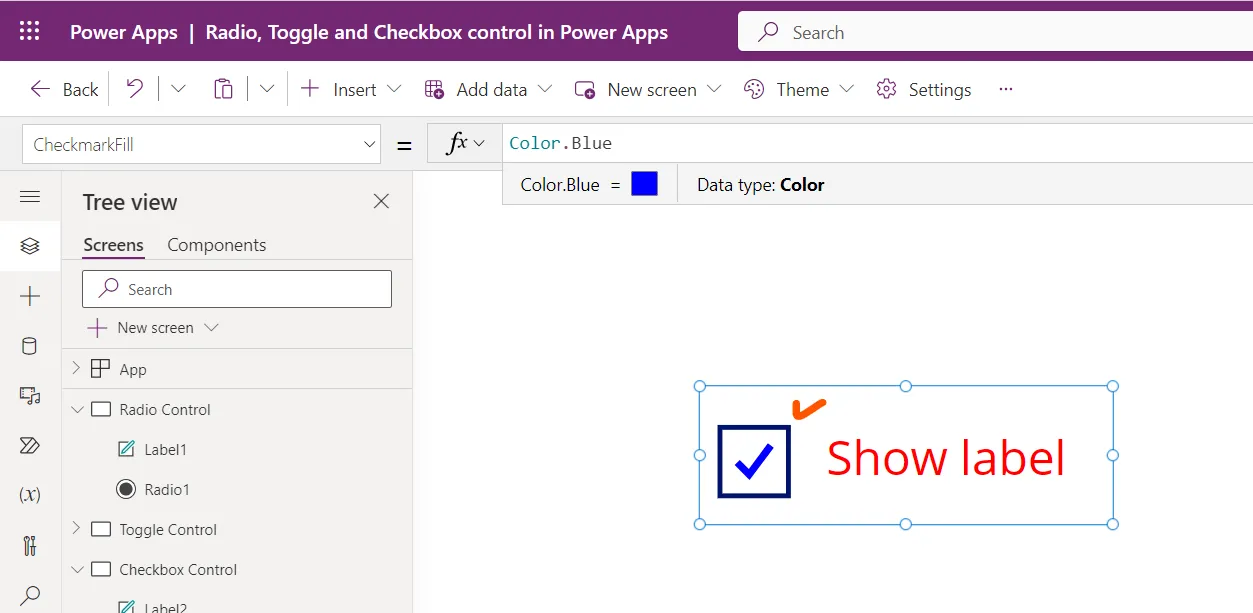
Task: Select the Variables (x) icon
Action: tap(30, 494)
